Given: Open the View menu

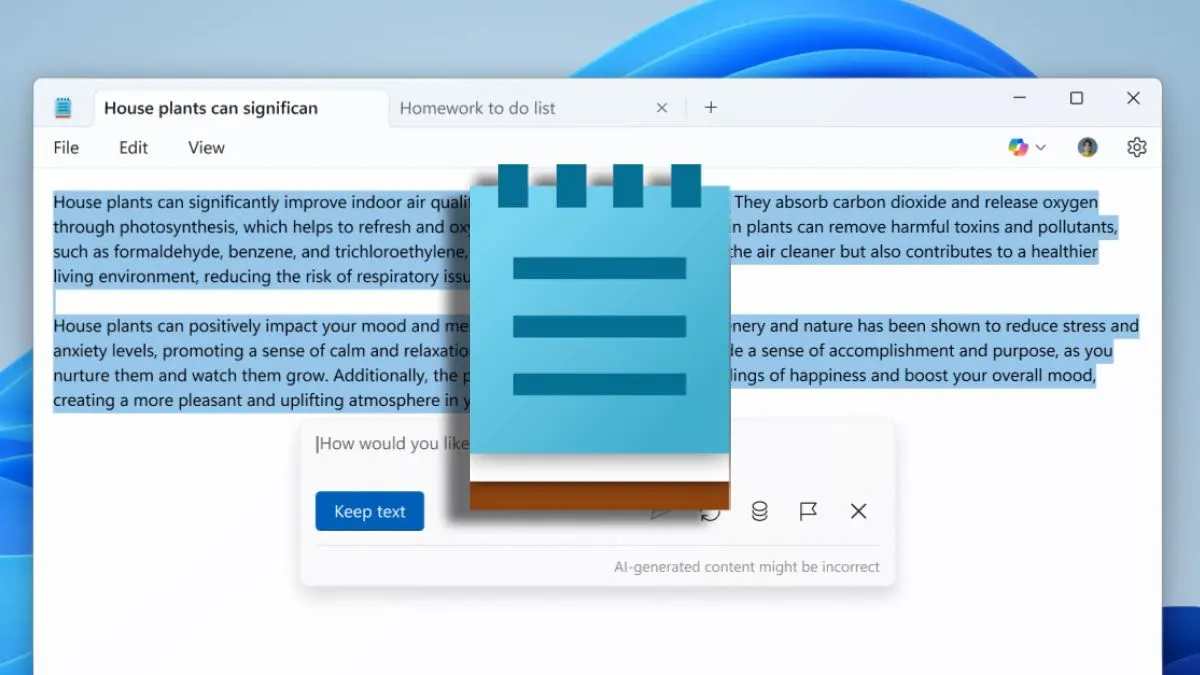Looking at the screenshot, I should pyautogui.click(x=206, y=148).
